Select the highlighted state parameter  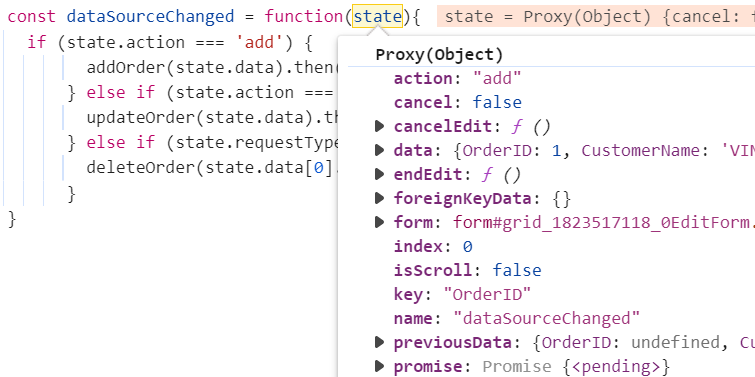(x=378, y=17)
